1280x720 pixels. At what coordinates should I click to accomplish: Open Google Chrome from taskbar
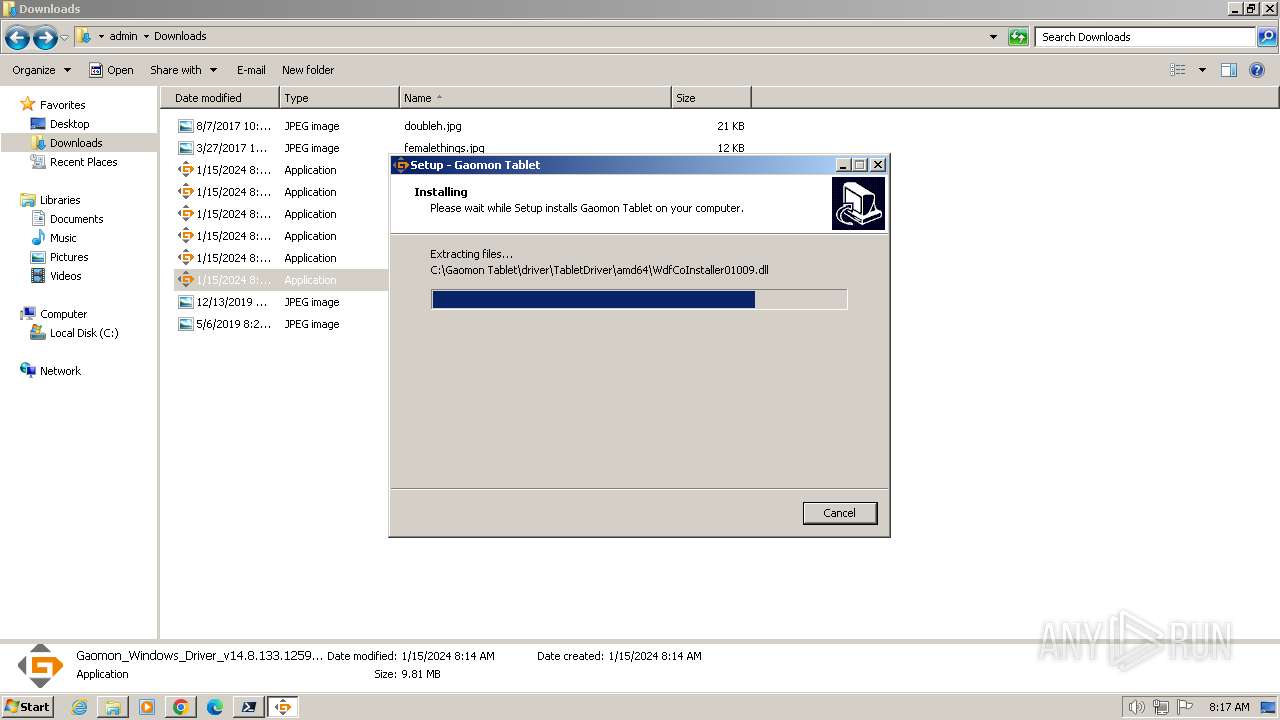pyautogui.click(x=181, y=707)
